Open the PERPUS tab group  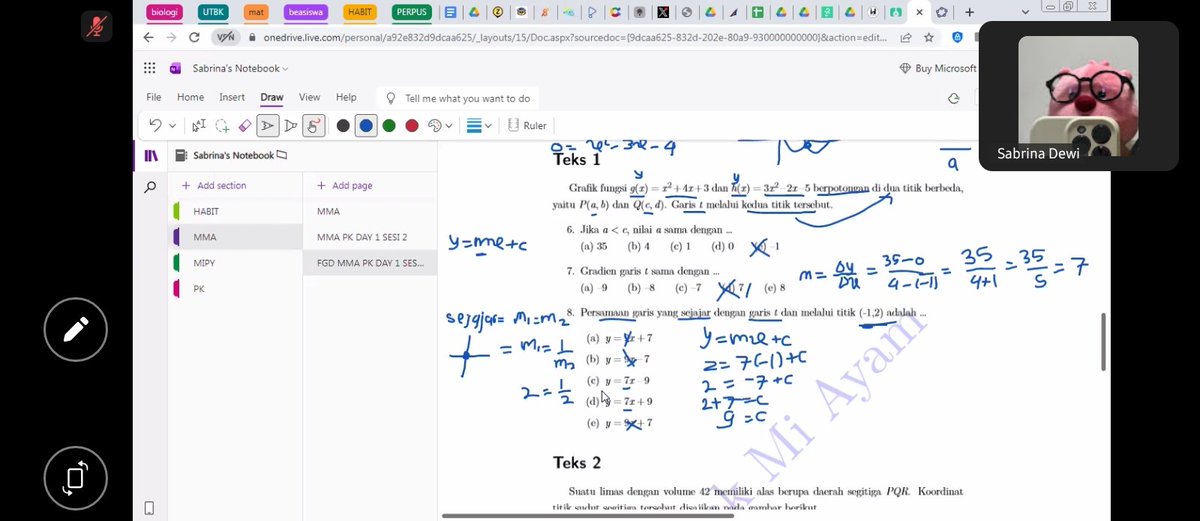point(412,13)
